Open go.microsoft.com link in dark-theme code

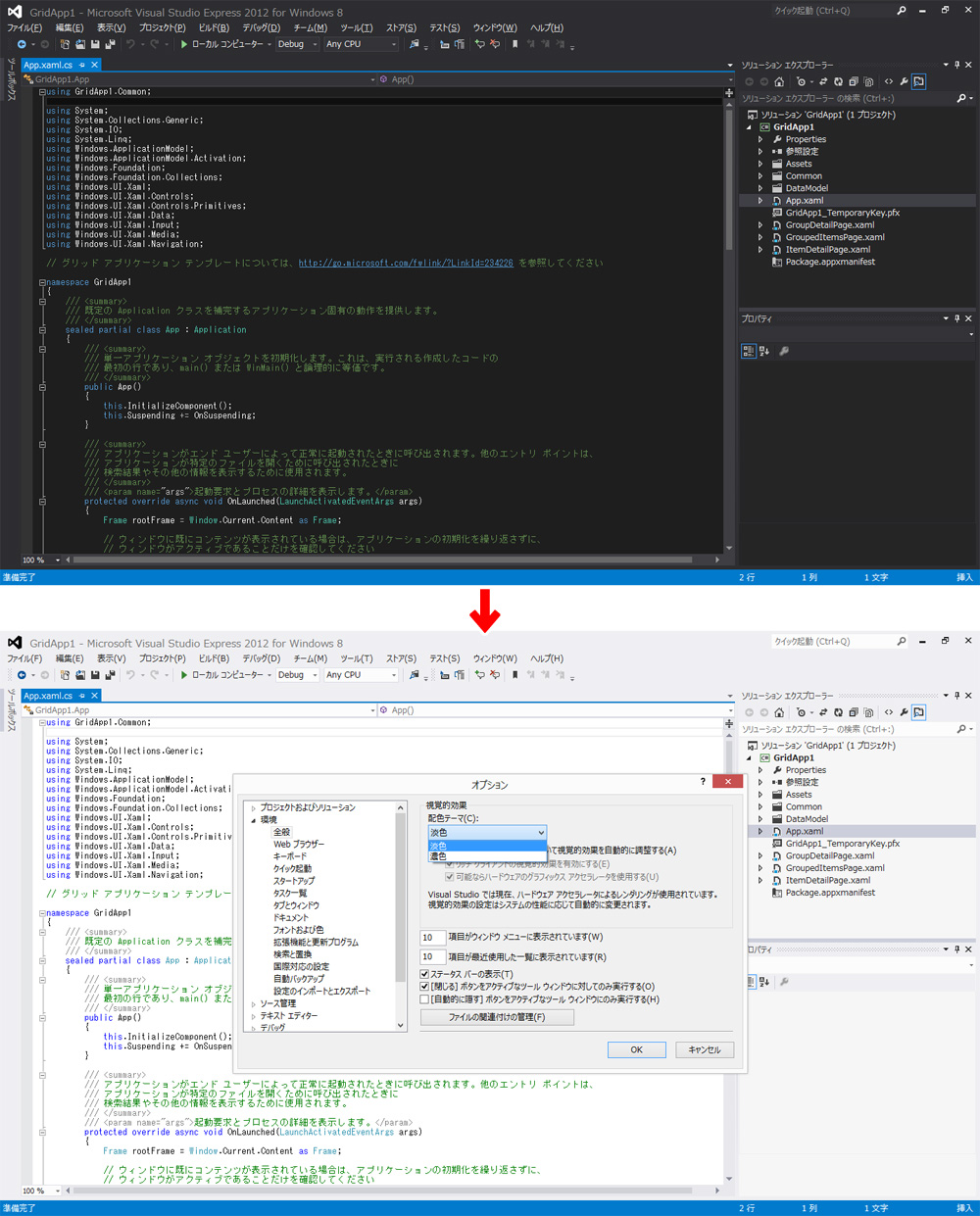pos(406,263)
